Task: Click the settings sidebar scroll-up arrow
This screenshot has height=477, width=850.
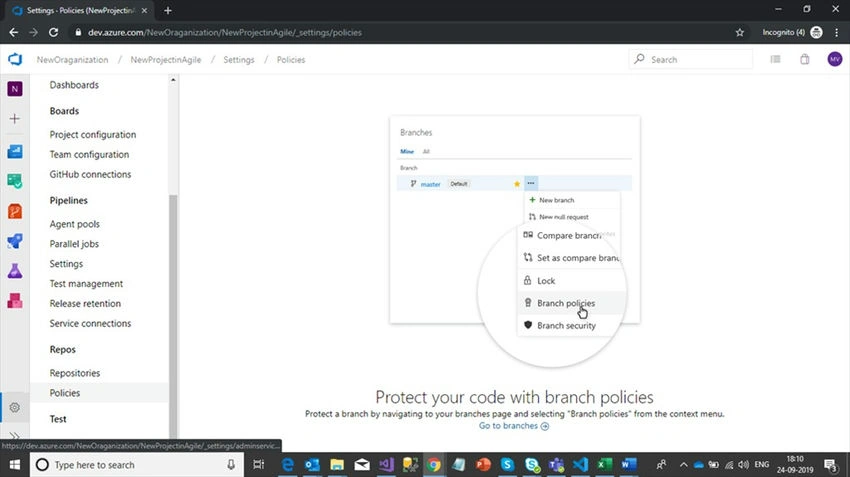Action: tap(173, 80)
